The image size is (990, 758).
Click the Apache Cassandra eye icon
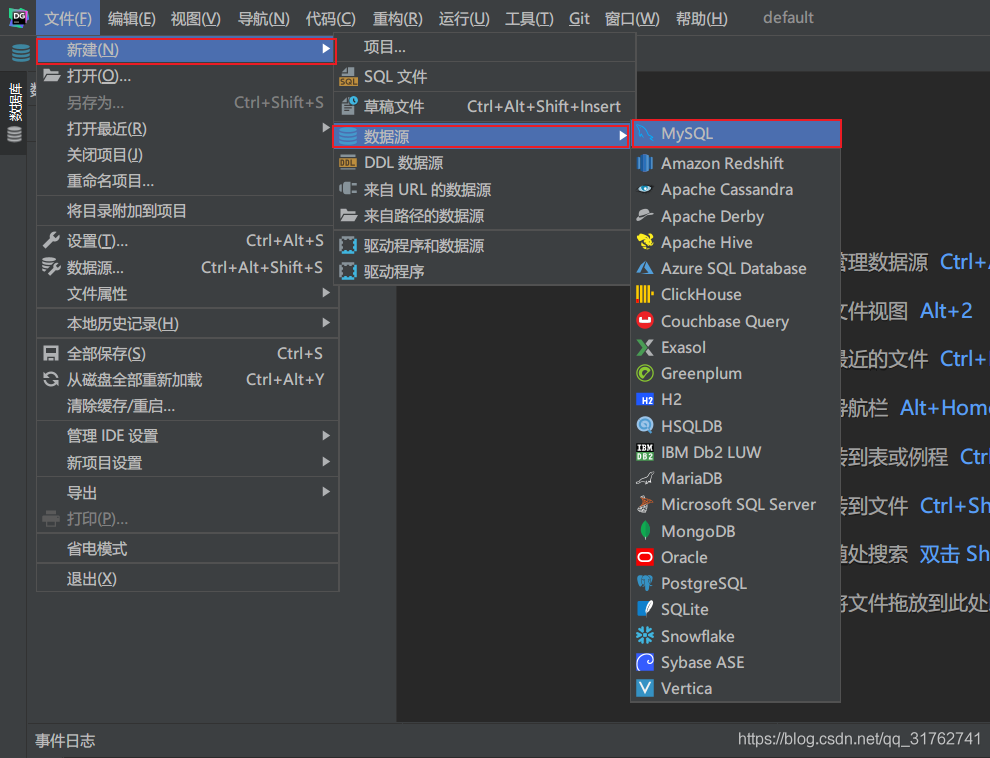645,189
